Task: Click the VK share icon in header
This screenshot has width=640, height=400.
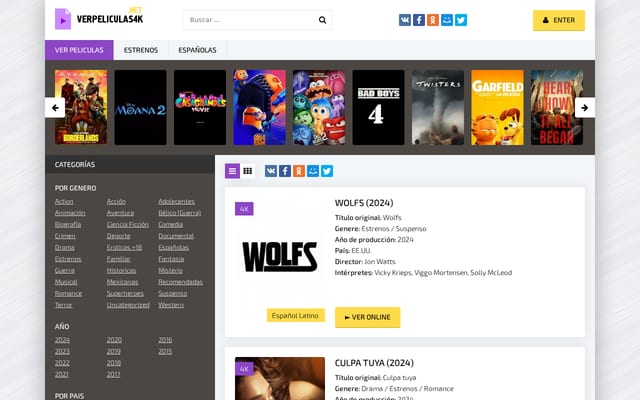Action: coord(404,20)
